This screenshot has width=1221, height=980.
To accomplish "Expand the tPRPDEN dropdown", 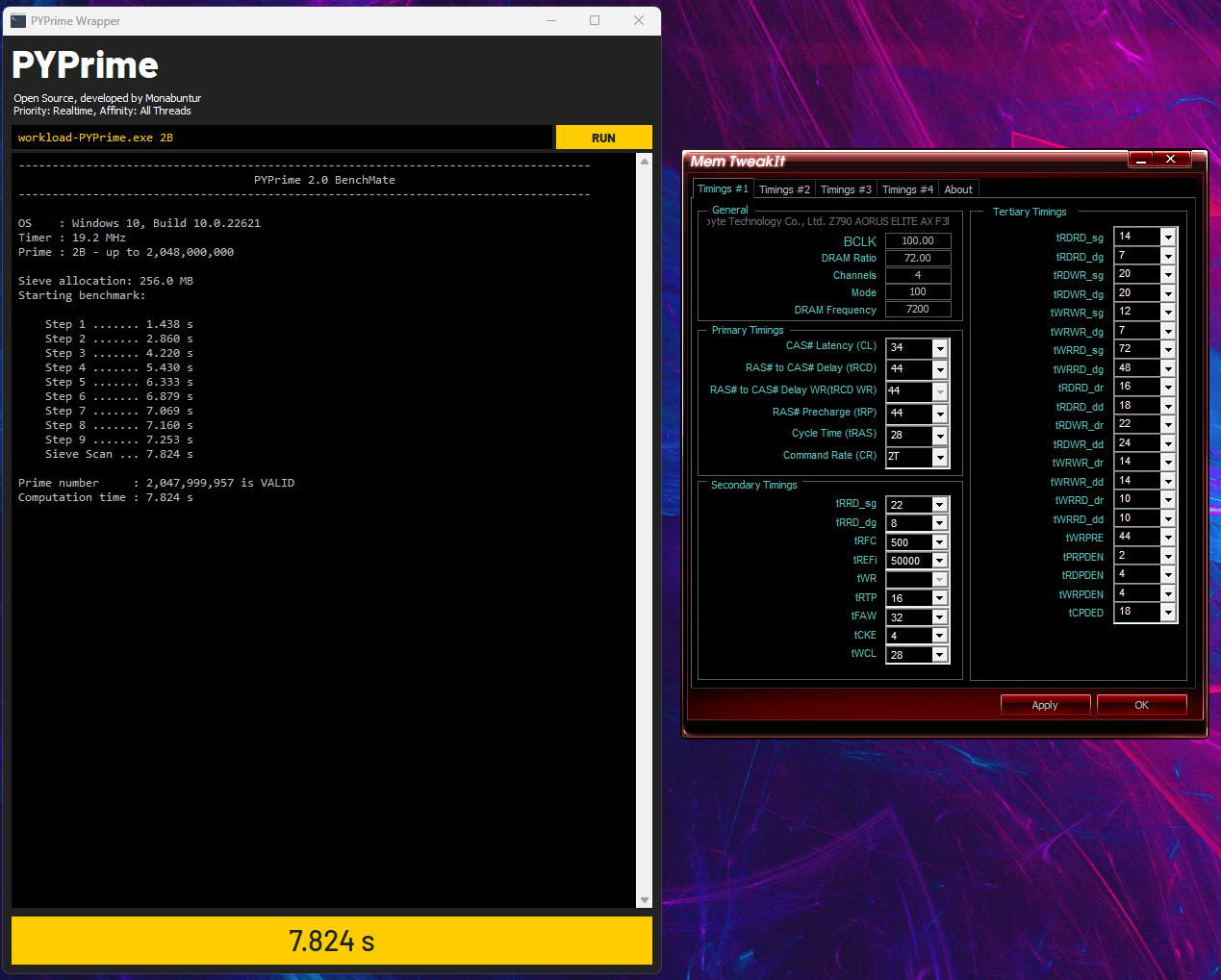I will point(1168,557).
